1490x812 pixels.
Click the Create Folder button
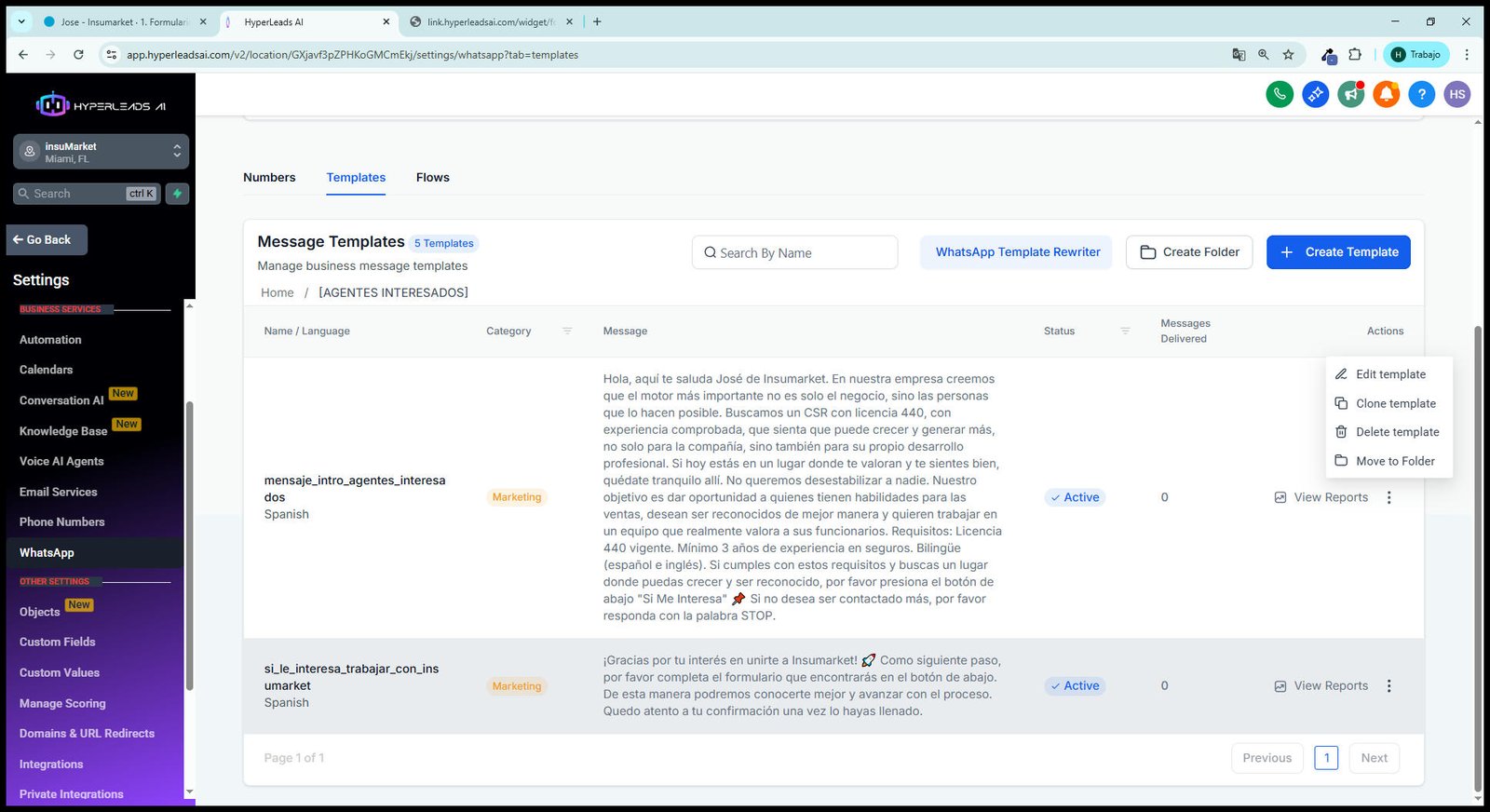pyautogui.click(x=1189, y=252)
